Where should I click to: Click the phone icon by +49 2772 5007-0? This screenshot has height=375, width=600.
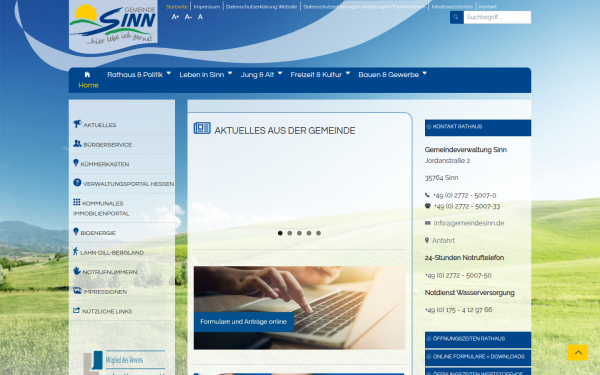point(427,195)
